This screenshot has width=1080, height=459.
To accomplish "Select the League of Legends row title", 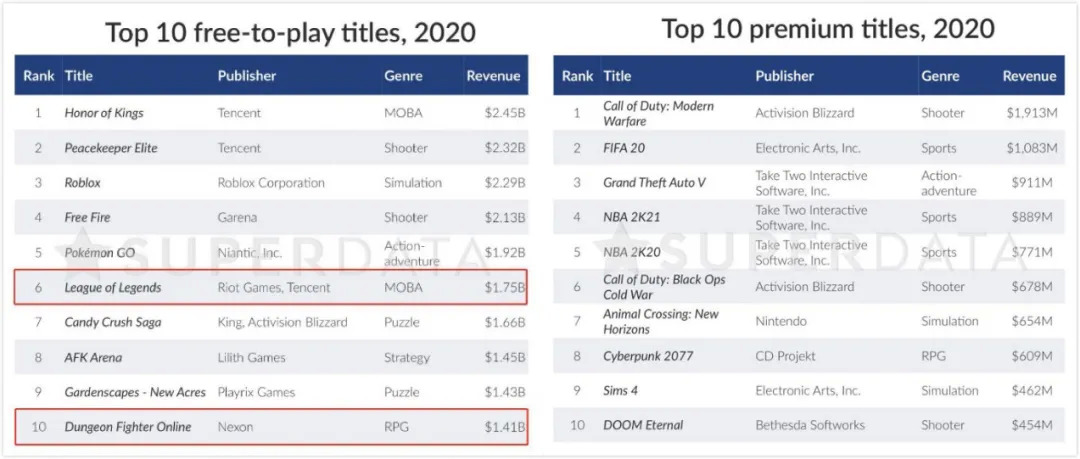I will coord(113,288).
